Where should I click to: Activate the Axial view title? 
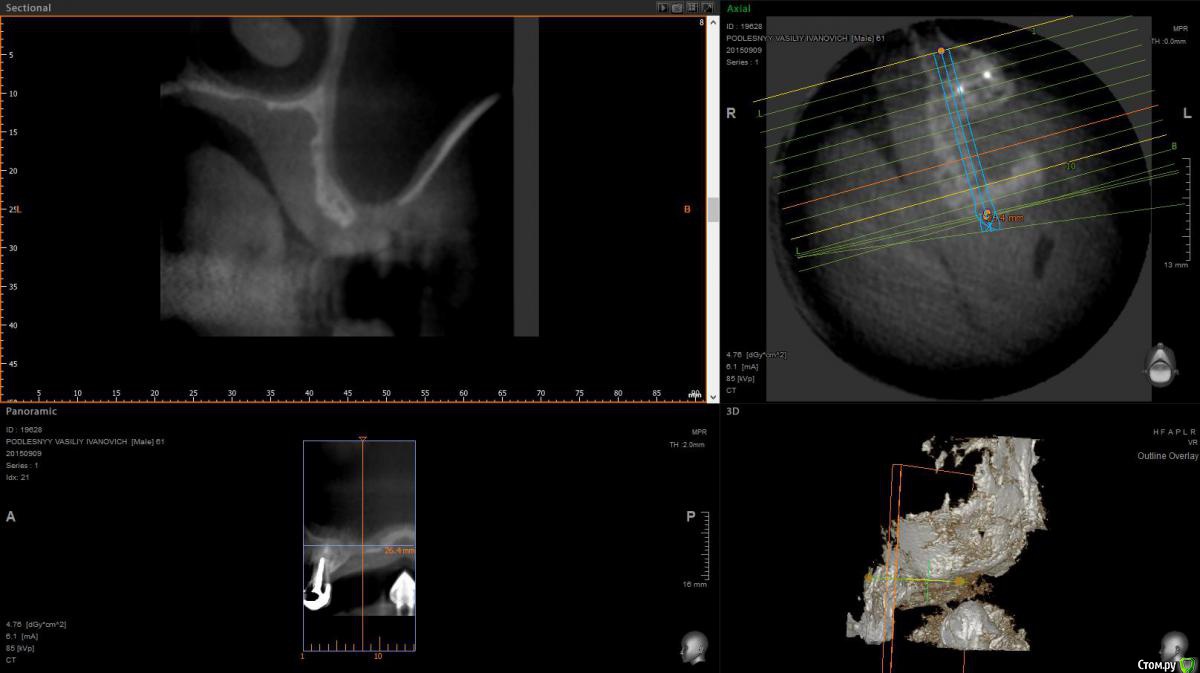[739, 7]
